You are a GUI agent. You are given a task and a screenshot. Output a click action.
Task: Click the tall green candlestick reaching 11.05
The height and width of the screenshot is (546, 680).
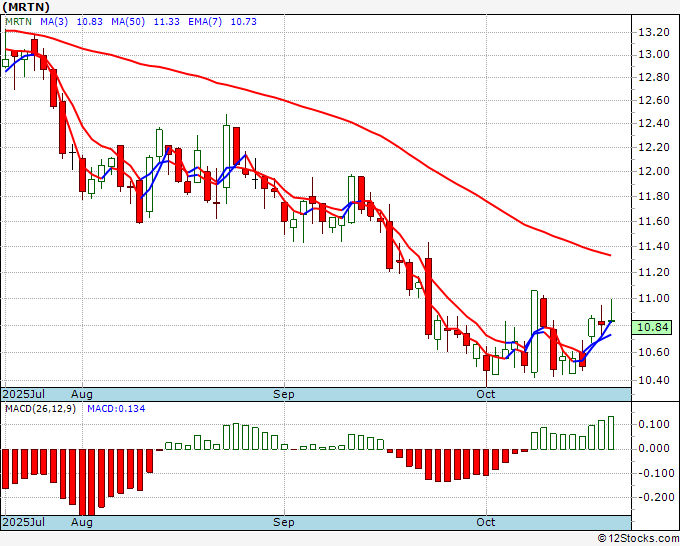pyautogui.click(x=534, y=332)
